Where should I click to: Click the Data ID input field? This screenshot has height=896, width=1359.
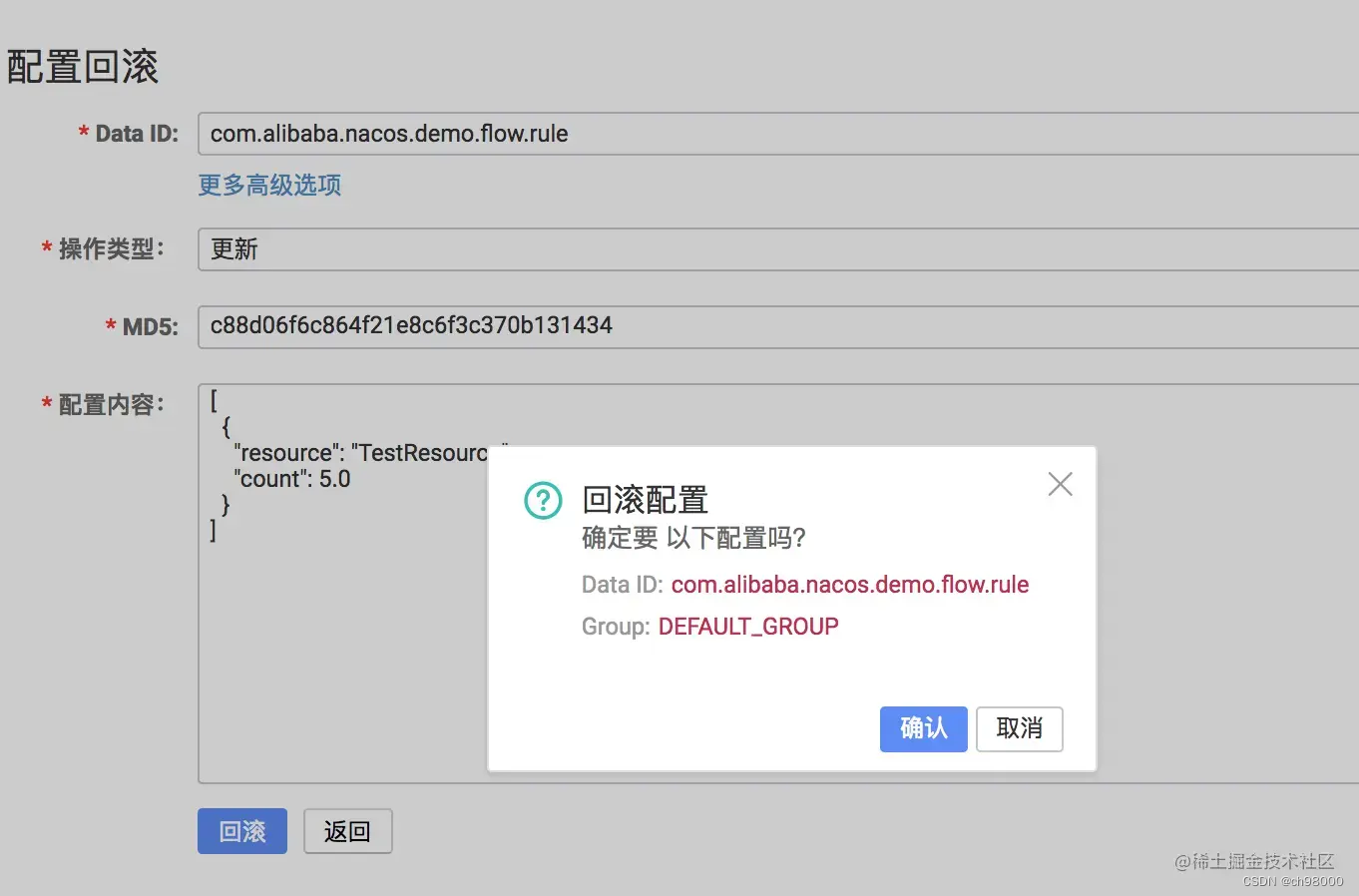[x=778, y=134]
